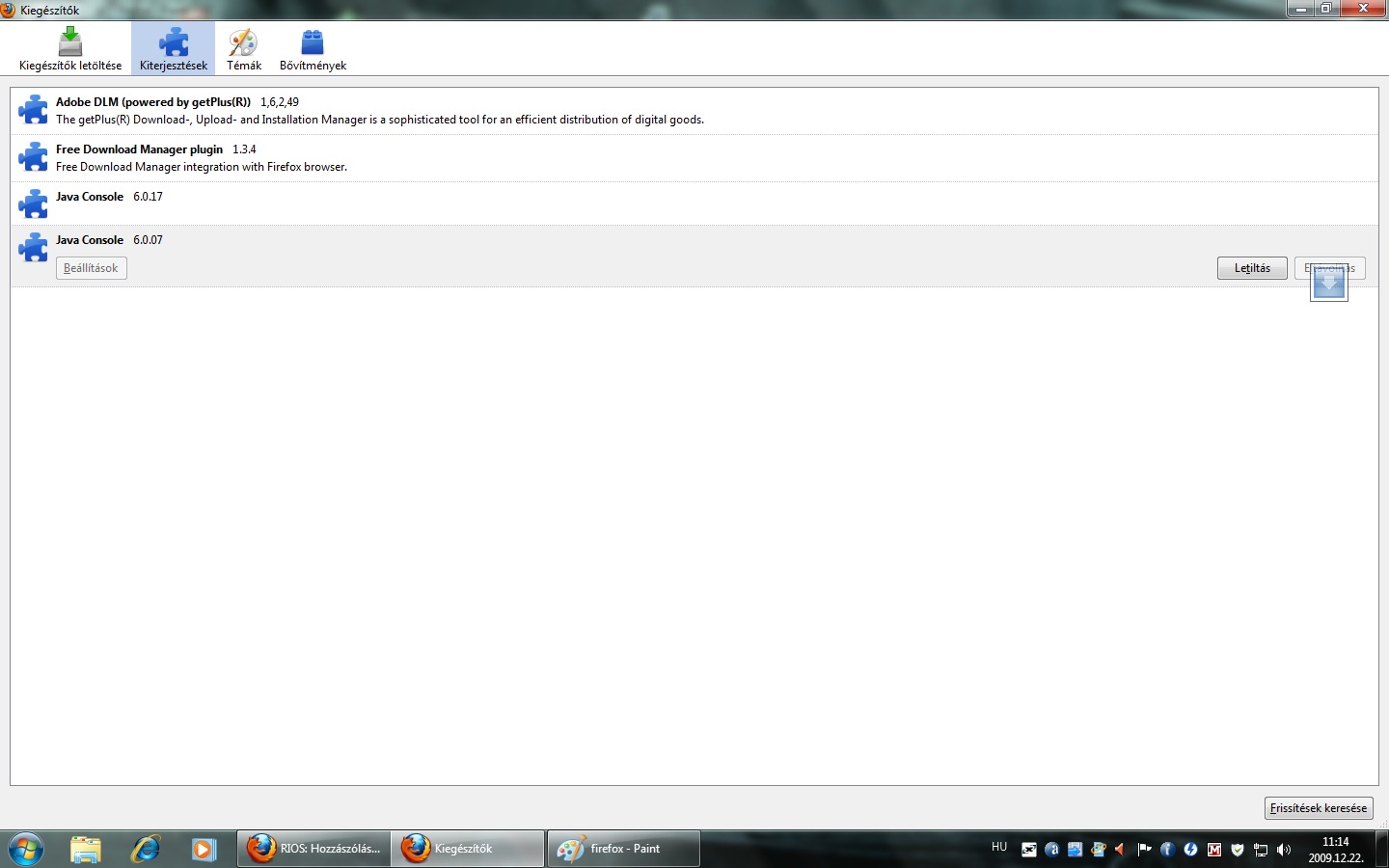This screenshot has width=1389, height=868.
Task: Open the Kiegészítők letöltése section
Action: pos(70,49)
